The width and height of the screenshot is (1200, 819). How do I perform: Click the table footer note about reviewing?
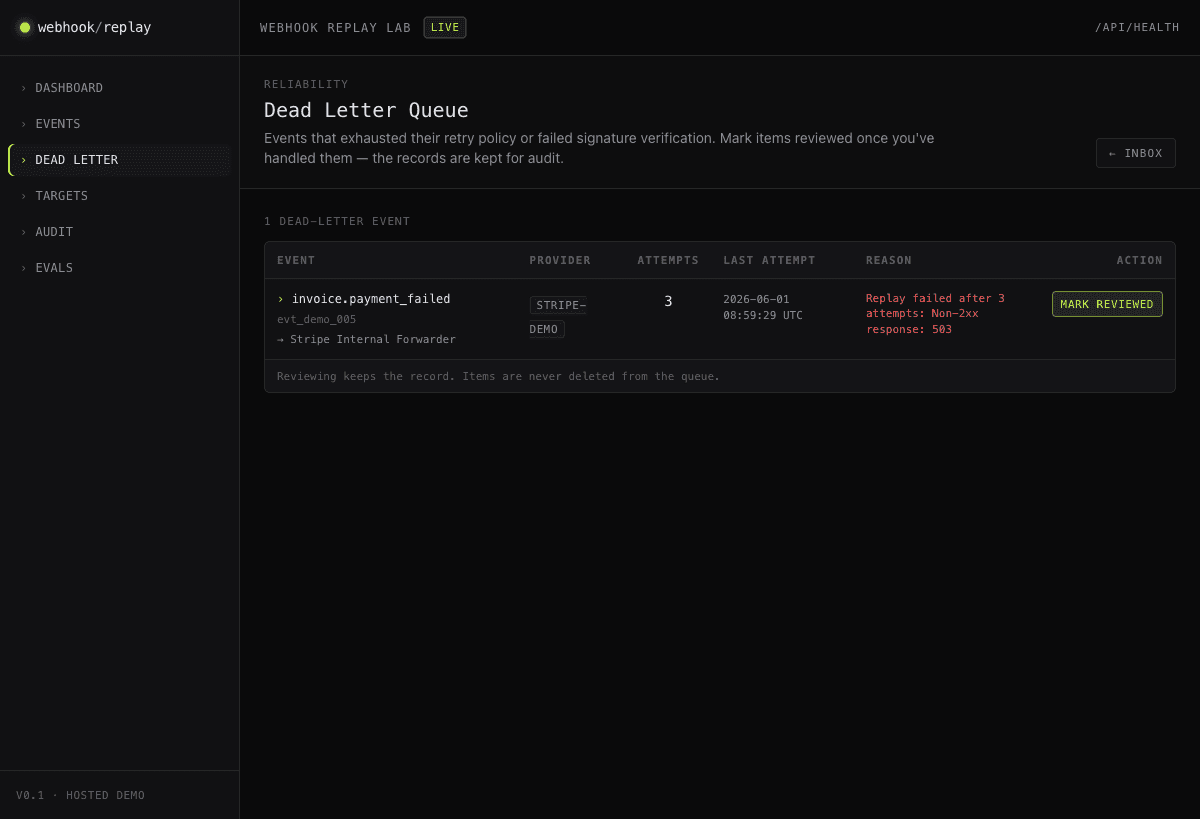[498, 376]
